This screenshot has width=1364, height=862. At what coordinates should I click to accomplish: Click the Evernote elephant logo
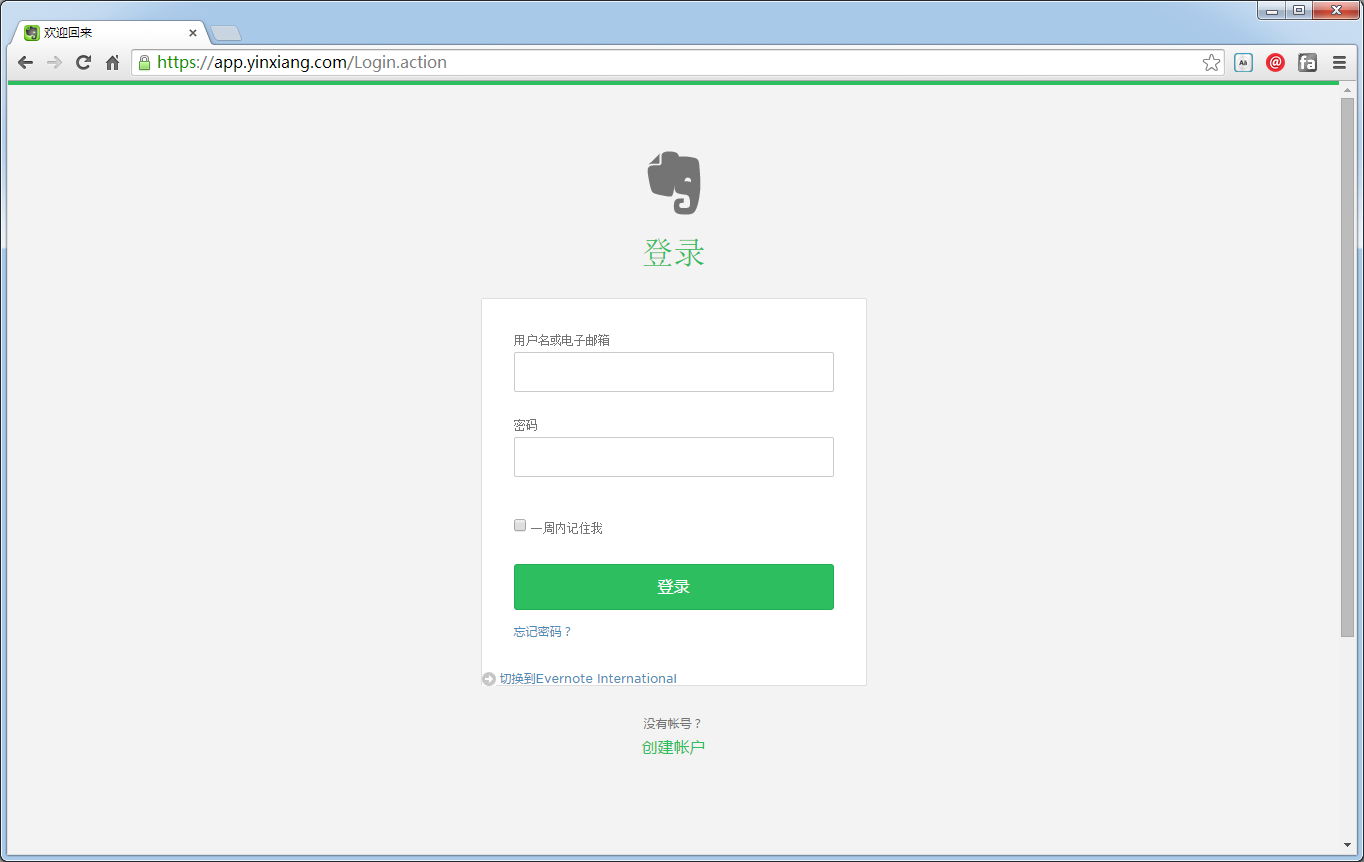(674, 183)
